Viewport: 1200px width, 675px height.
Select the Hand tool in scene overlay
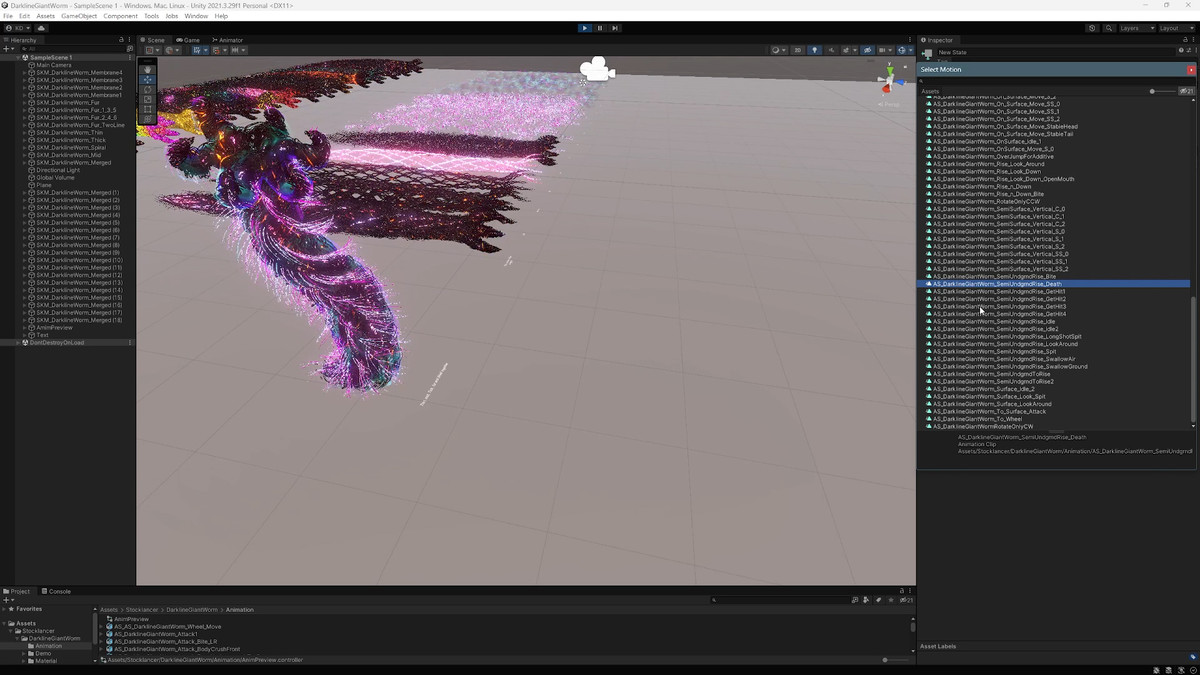(x=147, y=69)
